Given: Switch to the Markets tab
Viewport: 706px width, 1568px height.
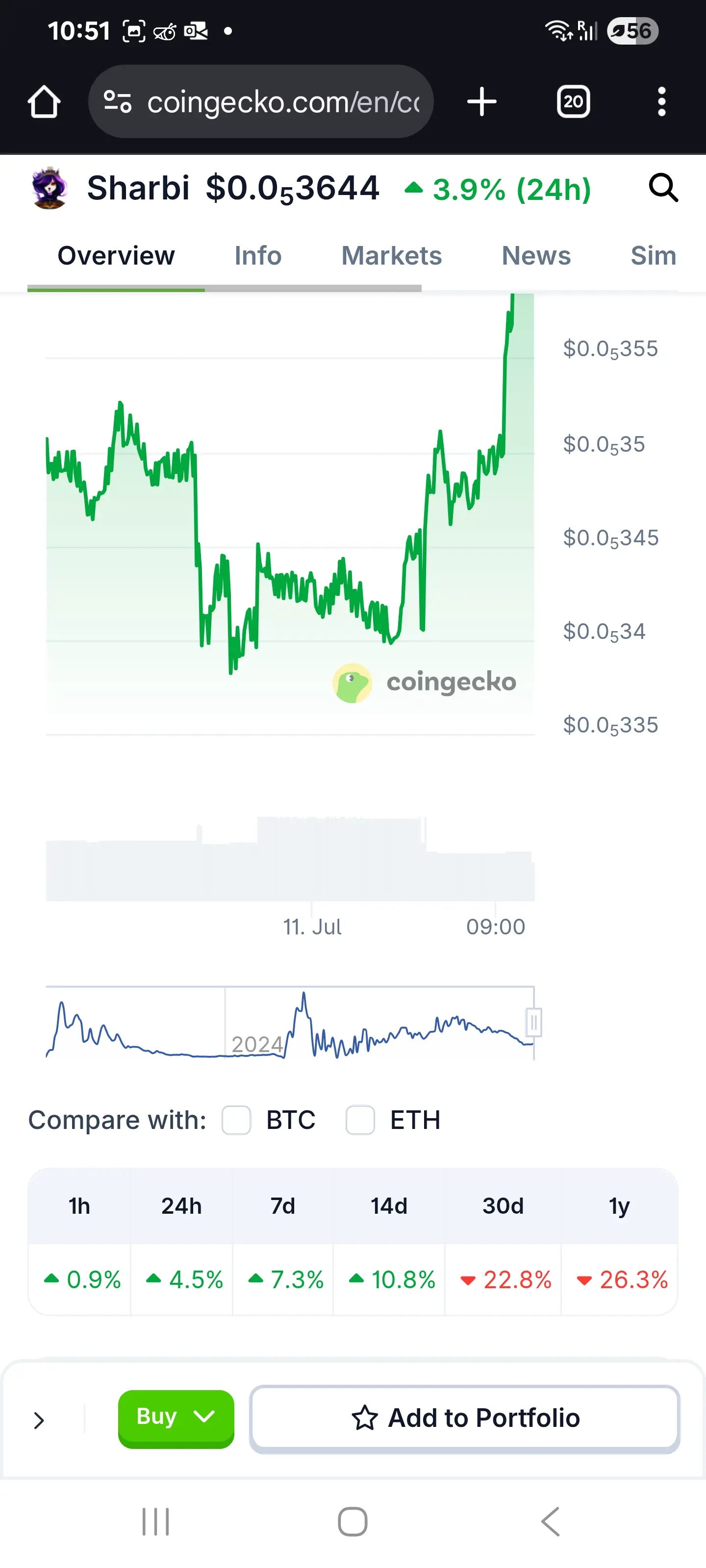Looking at the screenshot, I should click(x=391, y=256).
